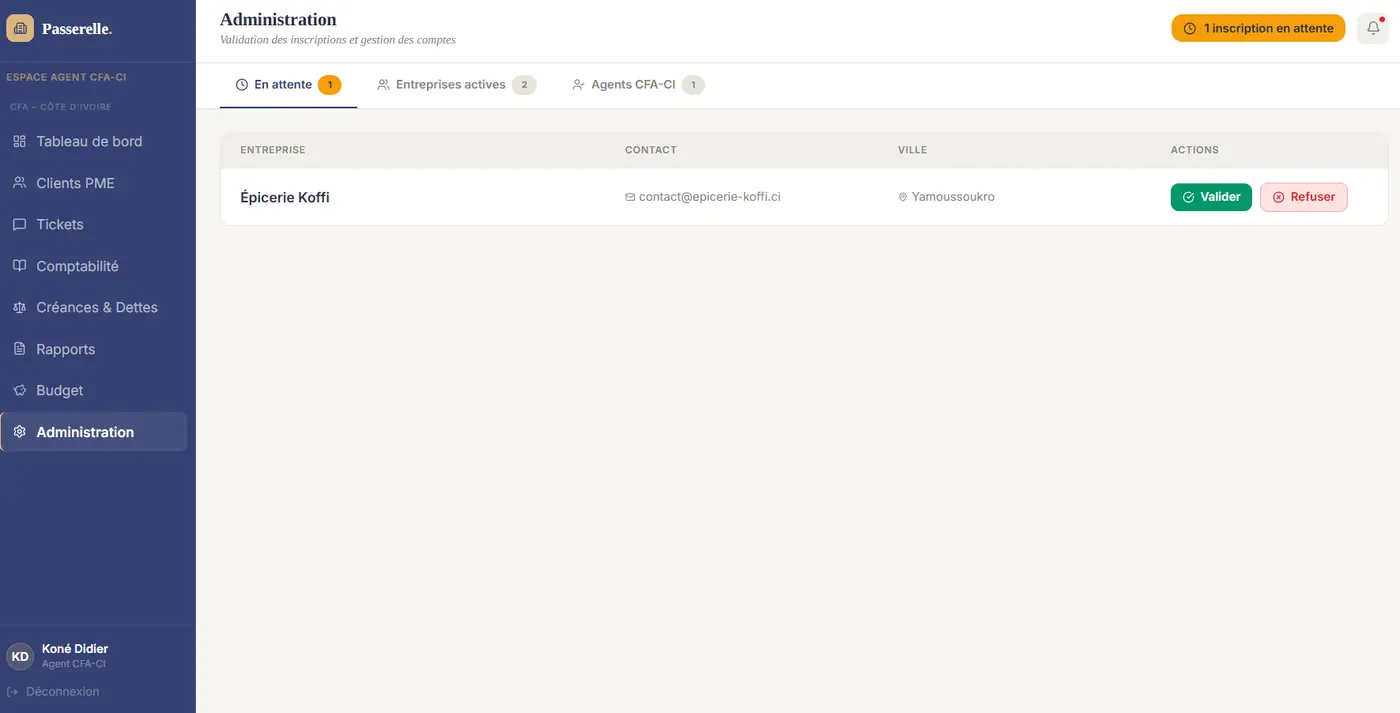This screenshot has width=1400, height=713.
Task: Click the Contact column header
Action: [651, 150]
